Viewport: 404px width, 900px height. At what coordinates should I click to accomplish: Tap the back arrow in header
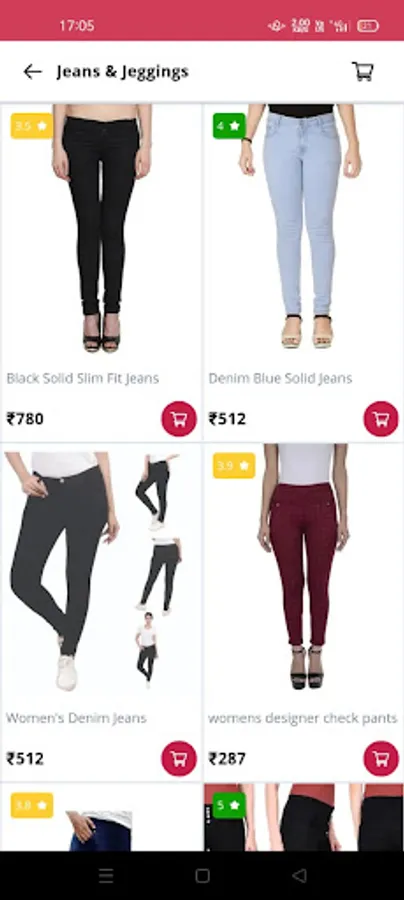[x=33, y=71]
